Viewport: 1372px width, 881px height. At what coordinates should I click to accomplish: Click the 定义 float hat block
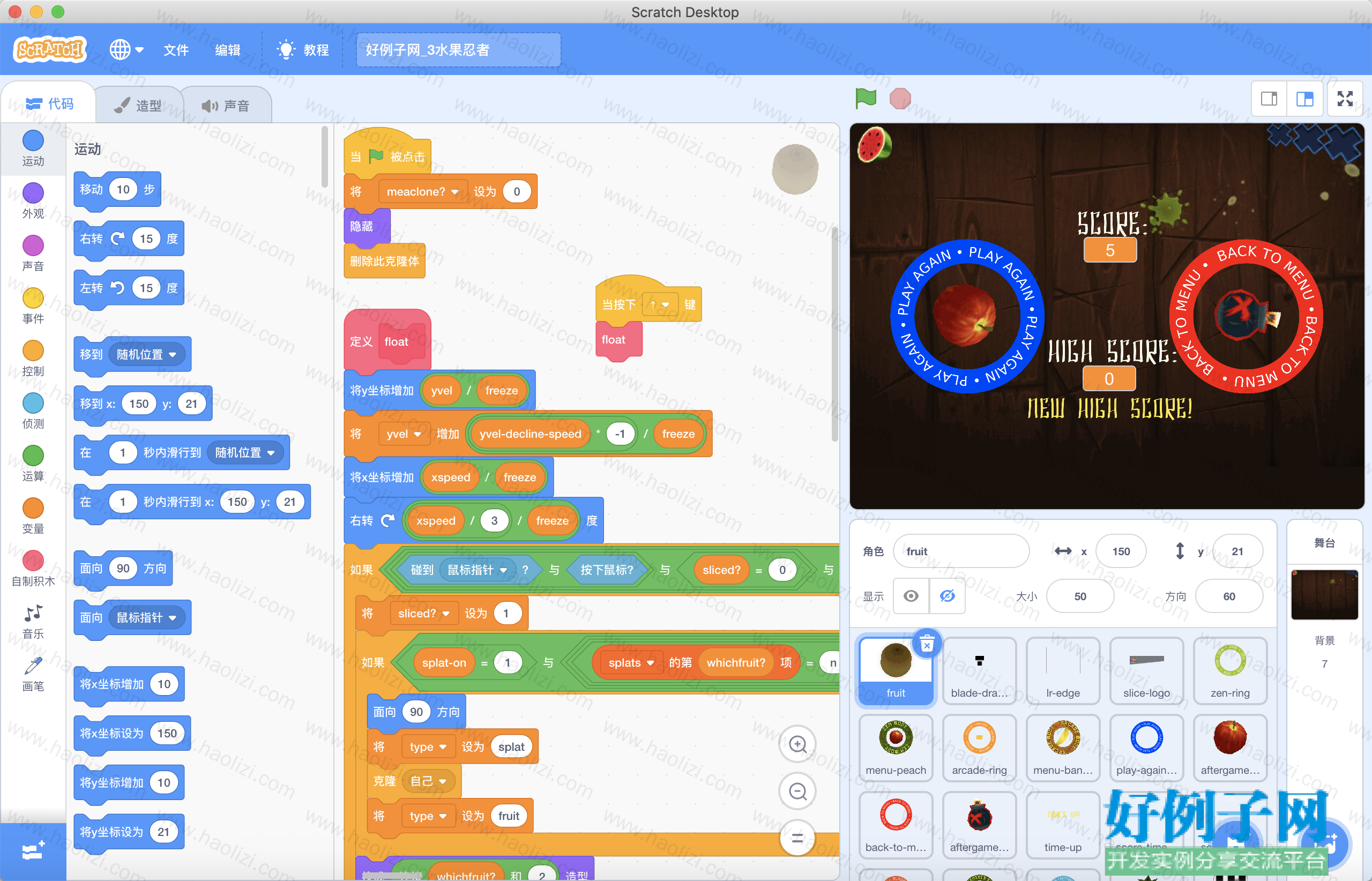pos(387,341)
